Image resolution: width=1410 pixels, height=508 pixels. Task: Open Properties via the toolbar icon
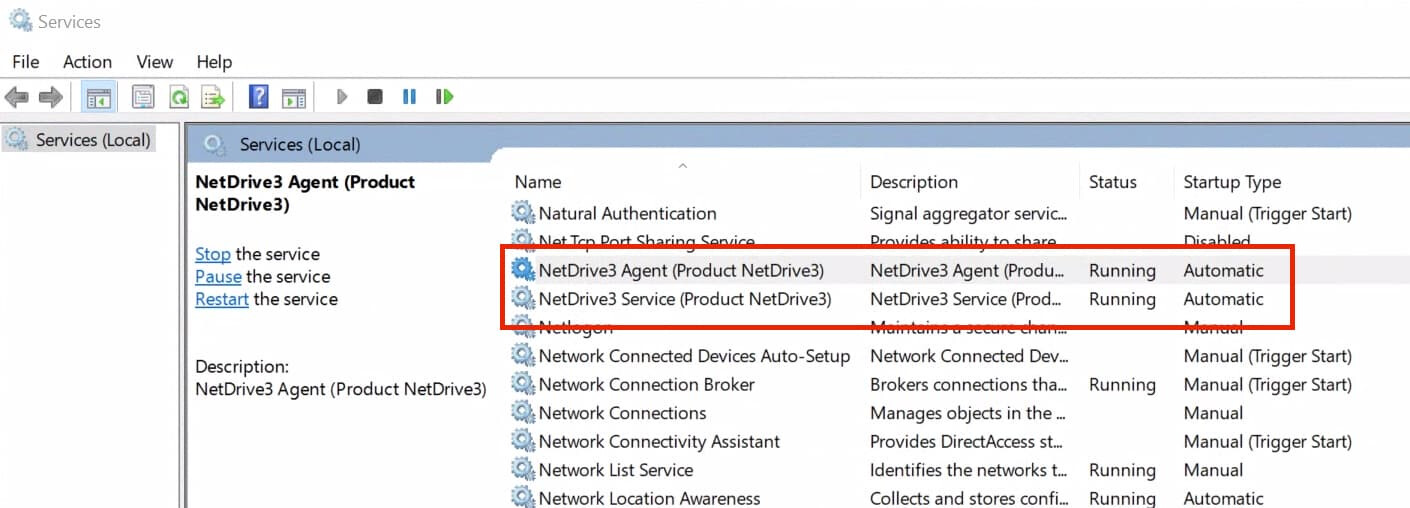(x=143, y=97)
